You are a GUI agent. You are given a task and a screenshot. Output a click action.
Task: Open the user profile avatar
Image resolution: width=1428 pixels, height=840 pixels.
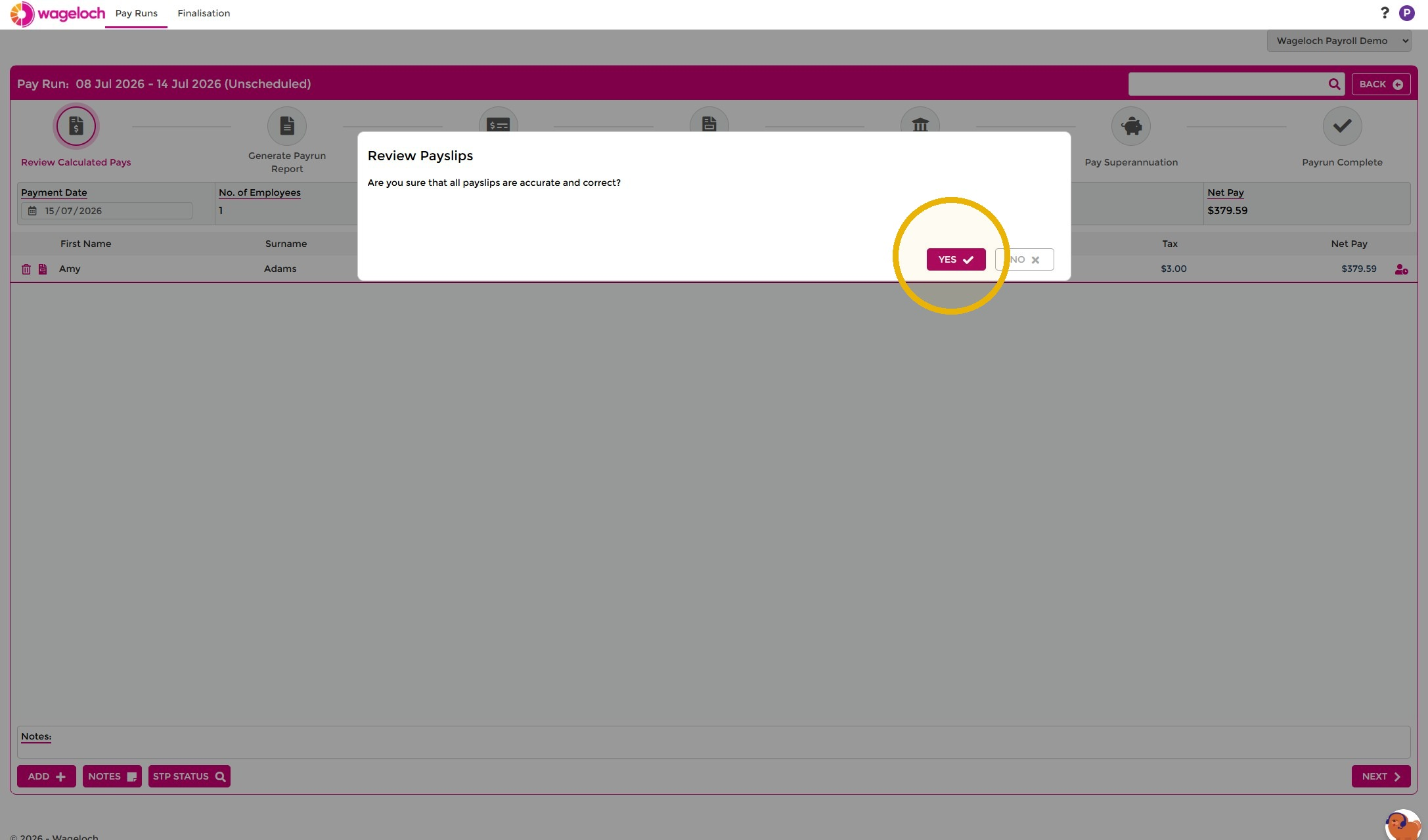[x=1406, y=13]
